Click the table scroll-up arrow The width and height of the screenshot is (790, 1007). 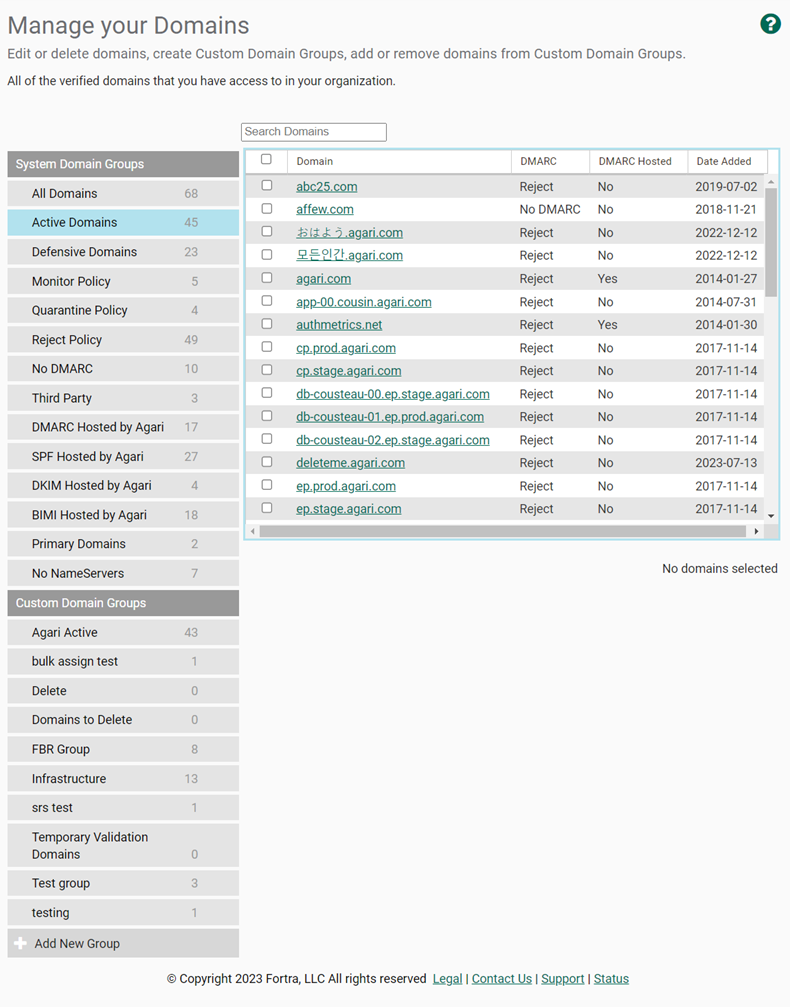pyautogui.click(x=771, y=182)
